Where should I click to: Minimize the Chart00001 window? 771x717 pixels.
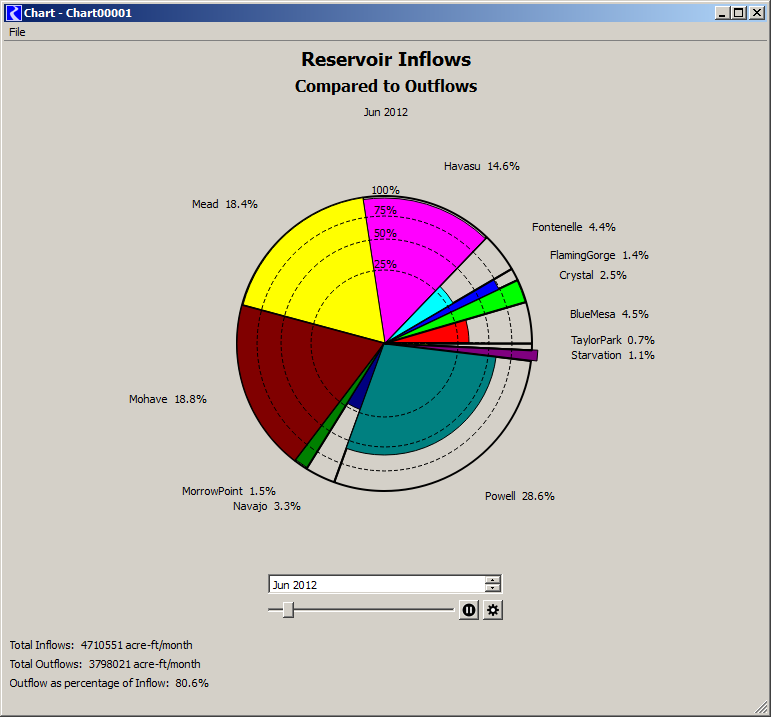pyautogui.click(x=722, y=13)
